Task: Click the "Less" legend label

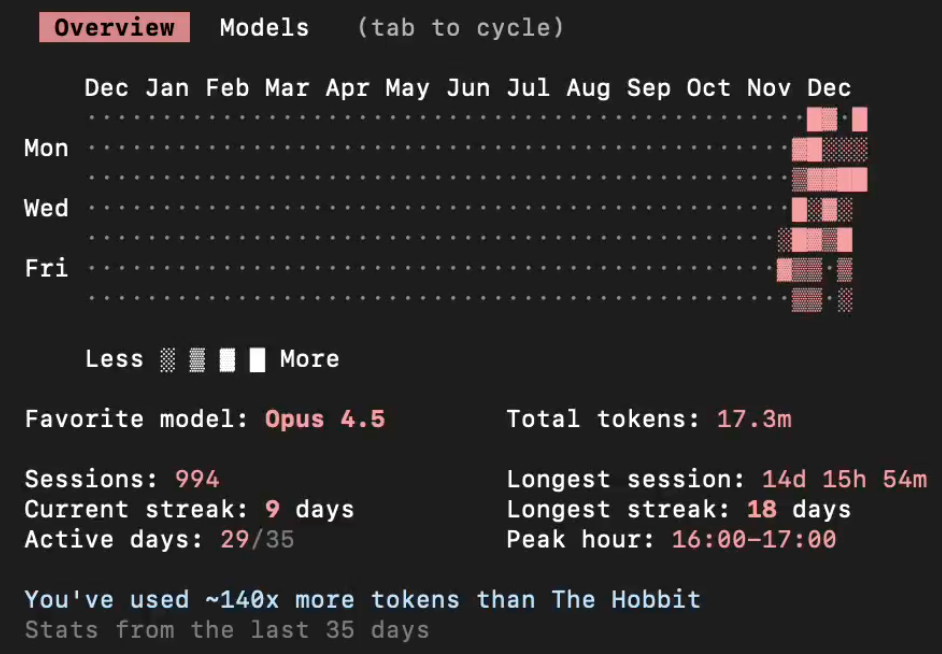Action: [114, 359]
